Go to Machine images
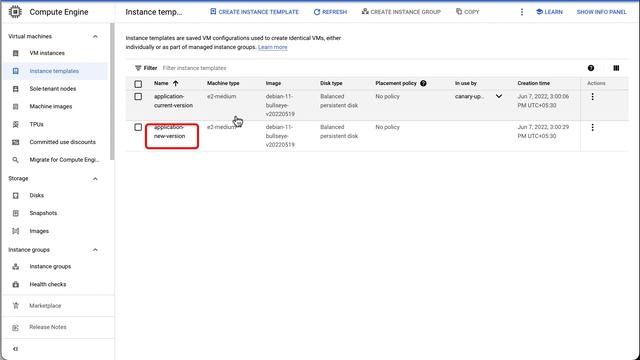Viewport: 640px width, 360px height. coord(51,107)
